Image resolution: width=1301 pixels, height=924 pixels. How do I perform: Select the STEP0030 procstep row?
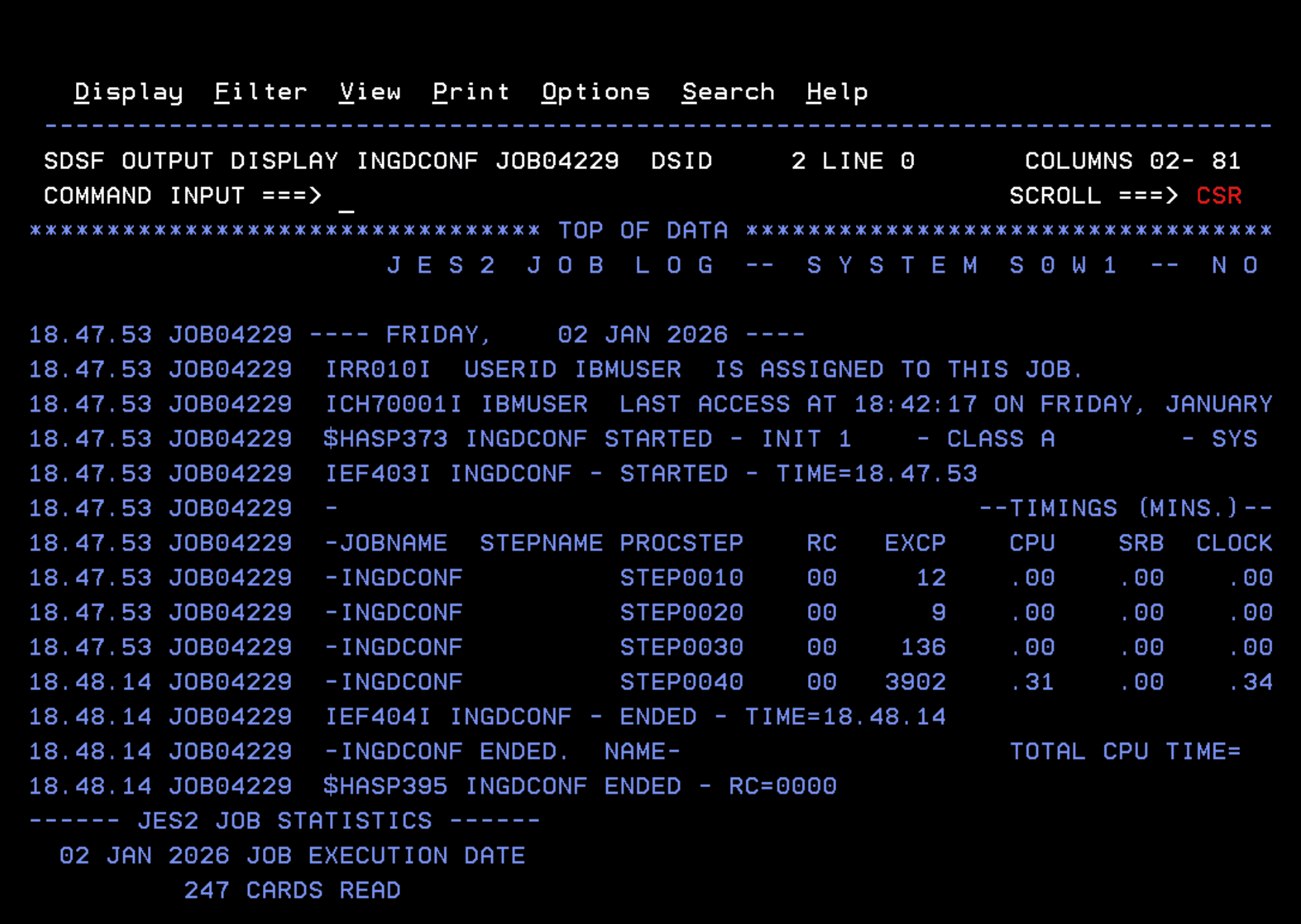(681, 647)
